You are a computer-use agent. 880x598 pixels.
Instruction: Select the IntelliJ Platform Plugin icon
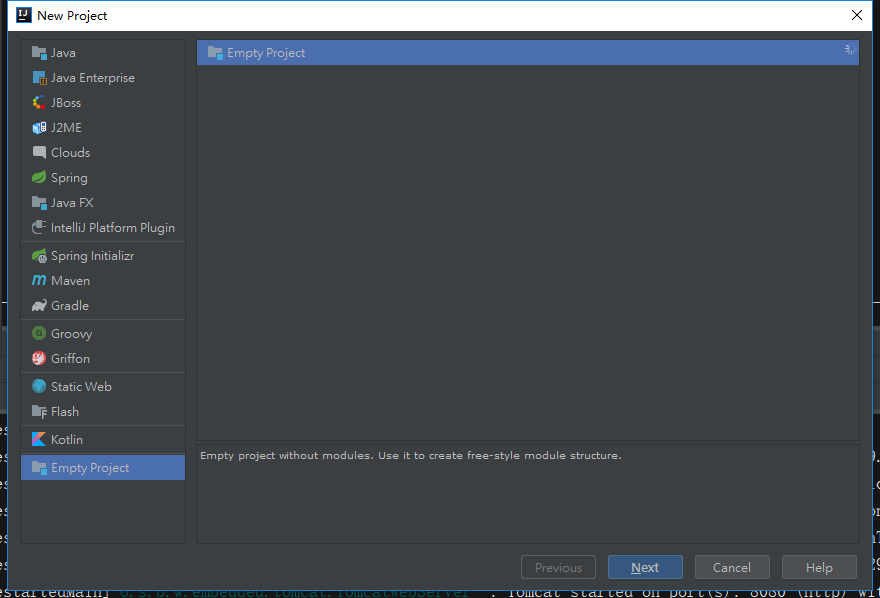click(x=39, y=228)
